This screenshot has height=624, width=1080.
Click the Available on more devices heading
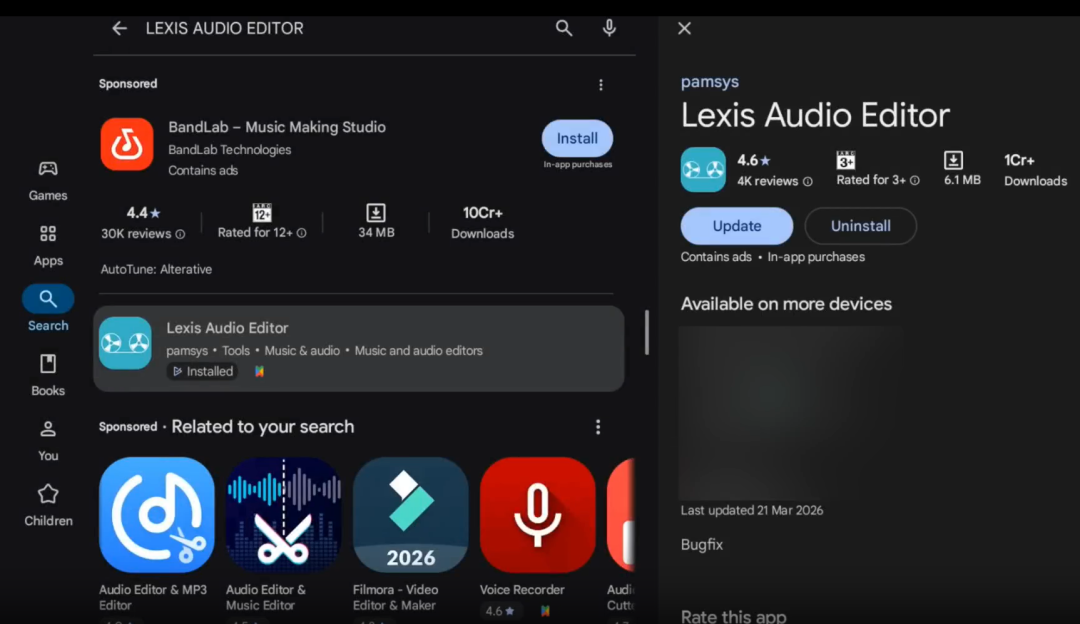click(x=786, y=304)
